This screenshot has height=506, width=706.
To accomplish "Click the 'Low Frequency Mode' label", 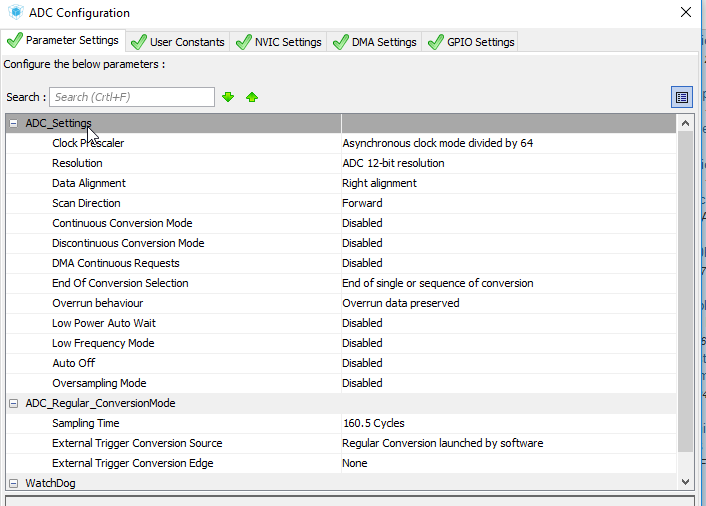I will pyautogui.click(x=103, y=343).
